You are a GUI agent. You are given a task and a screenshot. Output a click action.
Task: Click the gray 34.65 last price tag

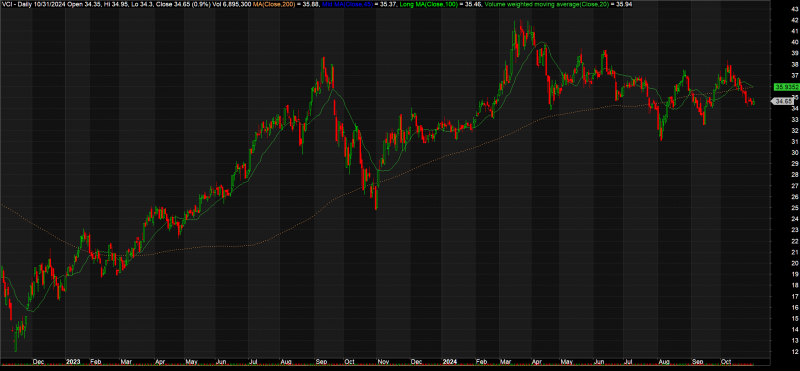tap(781, 102)
